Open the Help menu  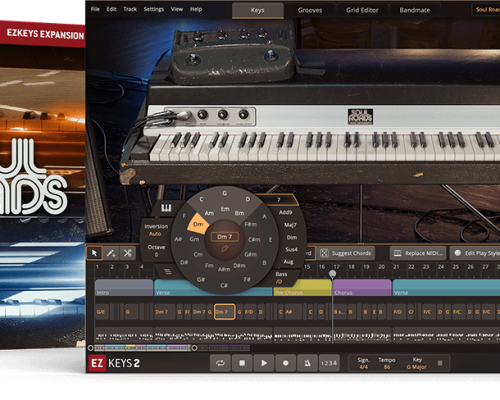pos(196,9)
